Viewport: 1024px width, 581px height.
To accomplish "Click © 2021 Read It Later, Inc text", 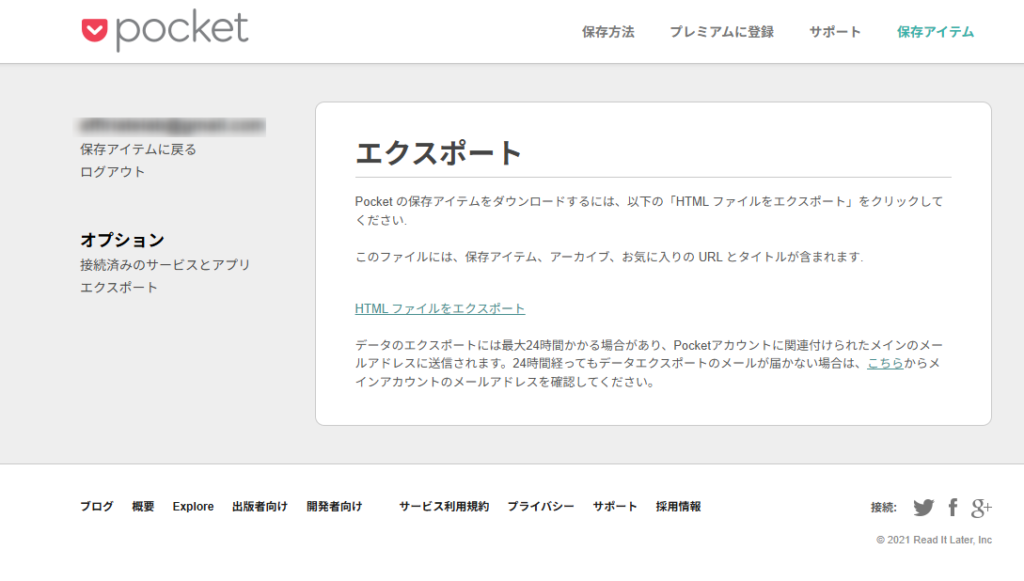I will coord(934,540).
